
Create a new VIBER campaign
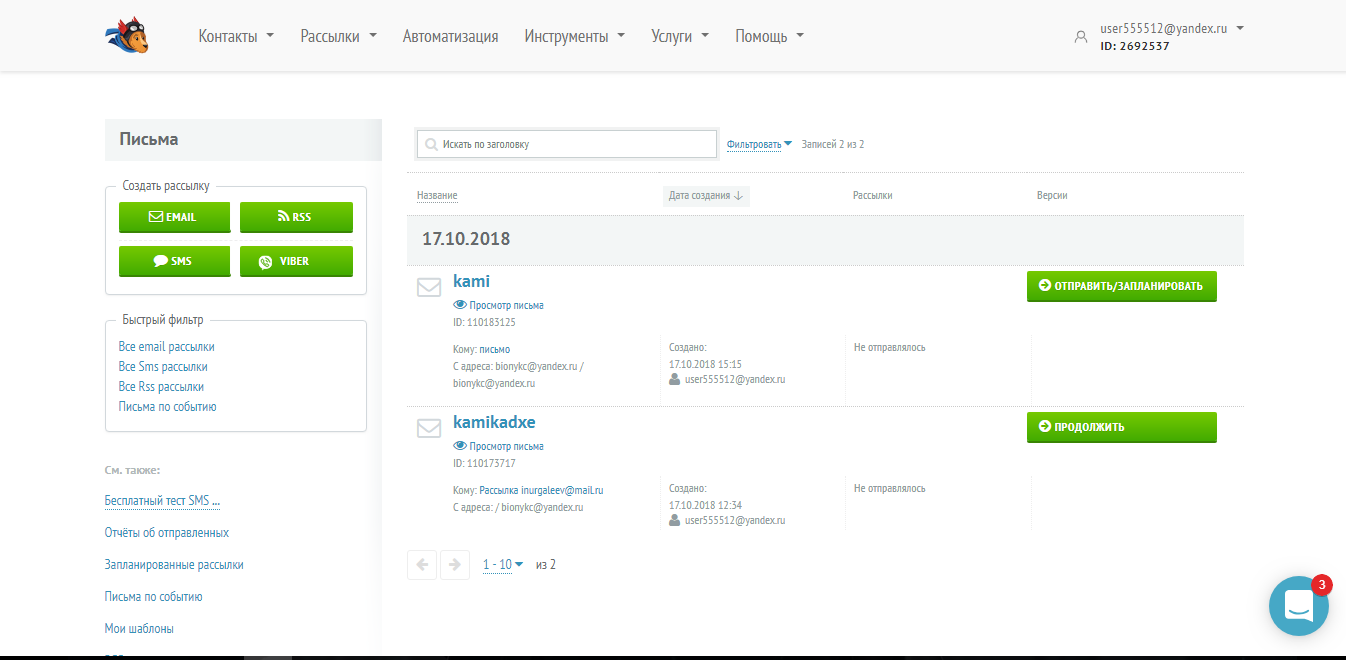pyautogui.click(x=296, y=261)
